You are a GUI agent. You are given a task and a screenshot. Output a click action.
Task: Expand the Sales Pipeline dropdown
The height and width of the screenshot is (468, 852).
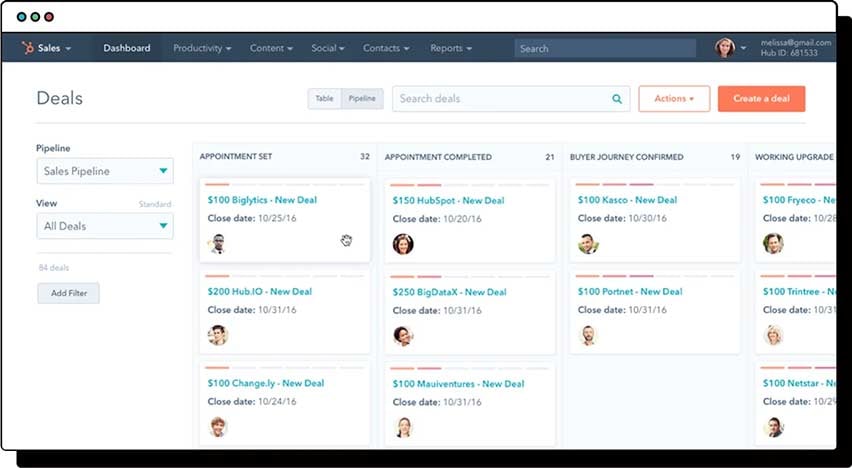coord(105,171)
